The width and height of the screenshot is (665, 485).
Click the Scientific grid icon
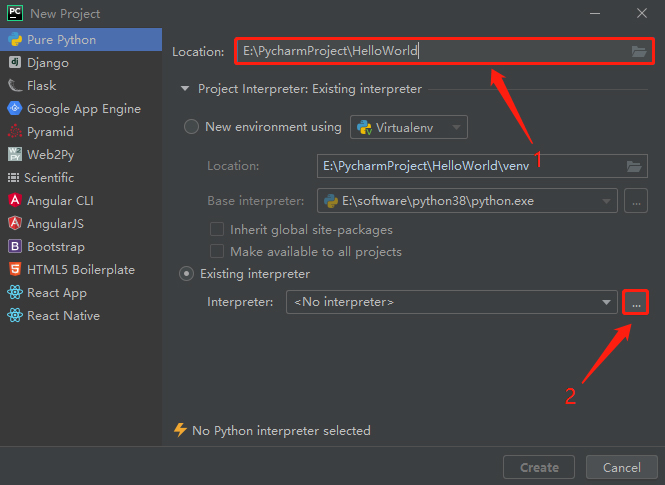(14, 177)
